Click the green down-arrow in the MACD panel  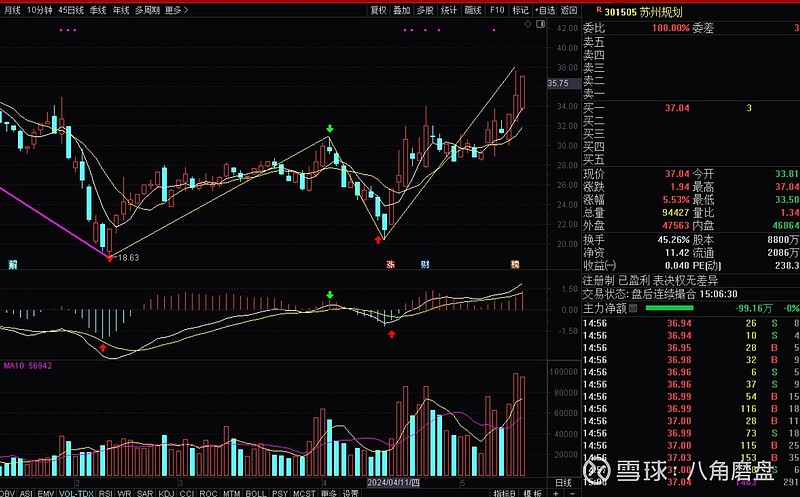click(x=330, y=295)
